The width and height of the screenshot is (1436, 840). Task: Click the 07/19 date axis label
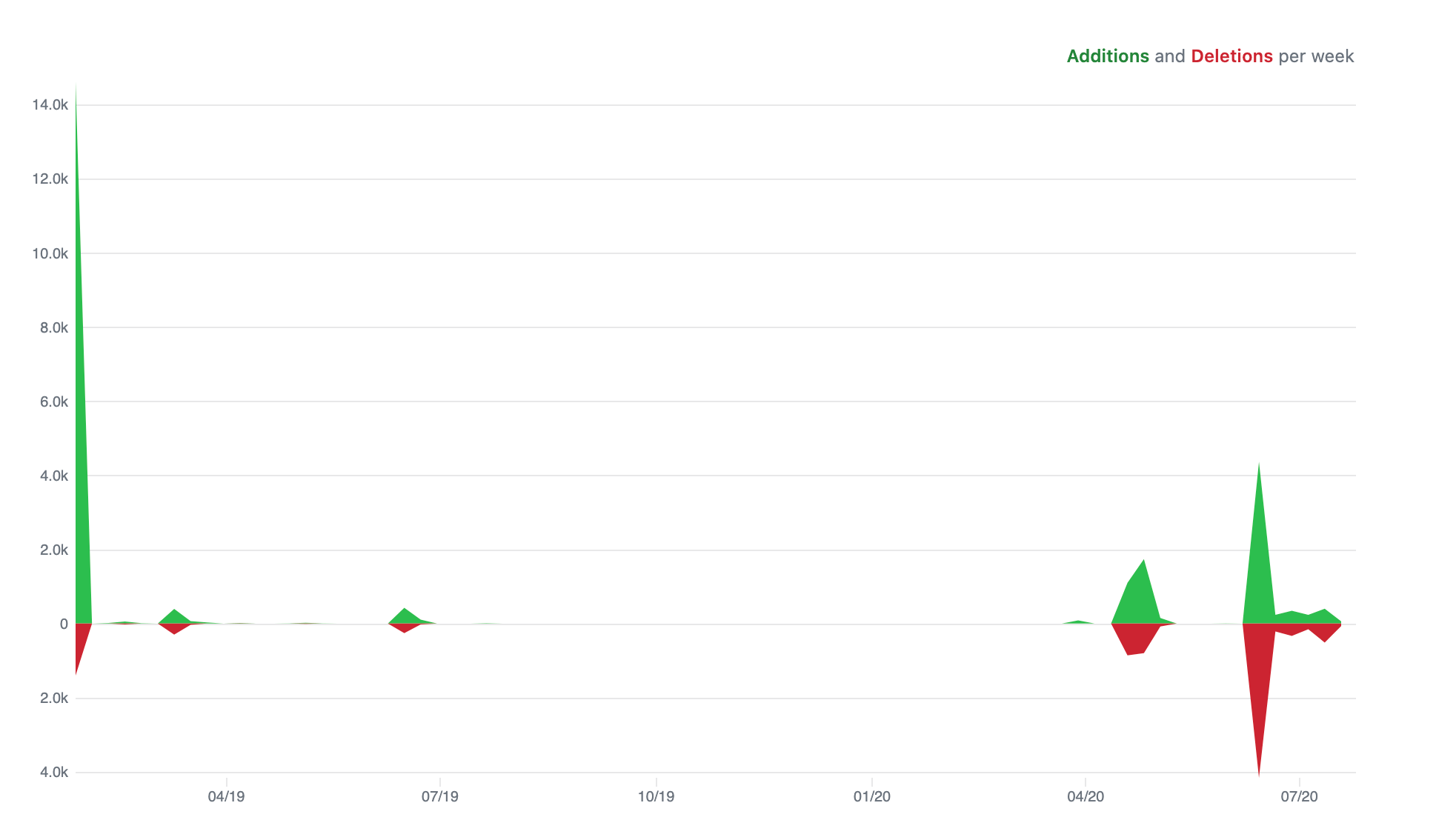pos(440,796)
